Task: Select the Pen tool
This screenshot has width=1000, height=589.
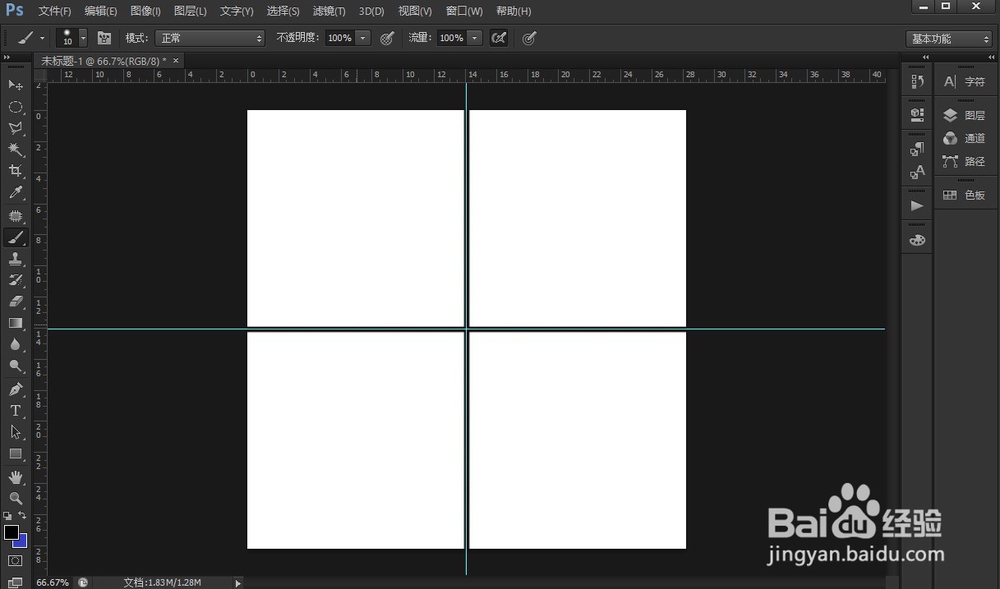Action: coord(15,389)
